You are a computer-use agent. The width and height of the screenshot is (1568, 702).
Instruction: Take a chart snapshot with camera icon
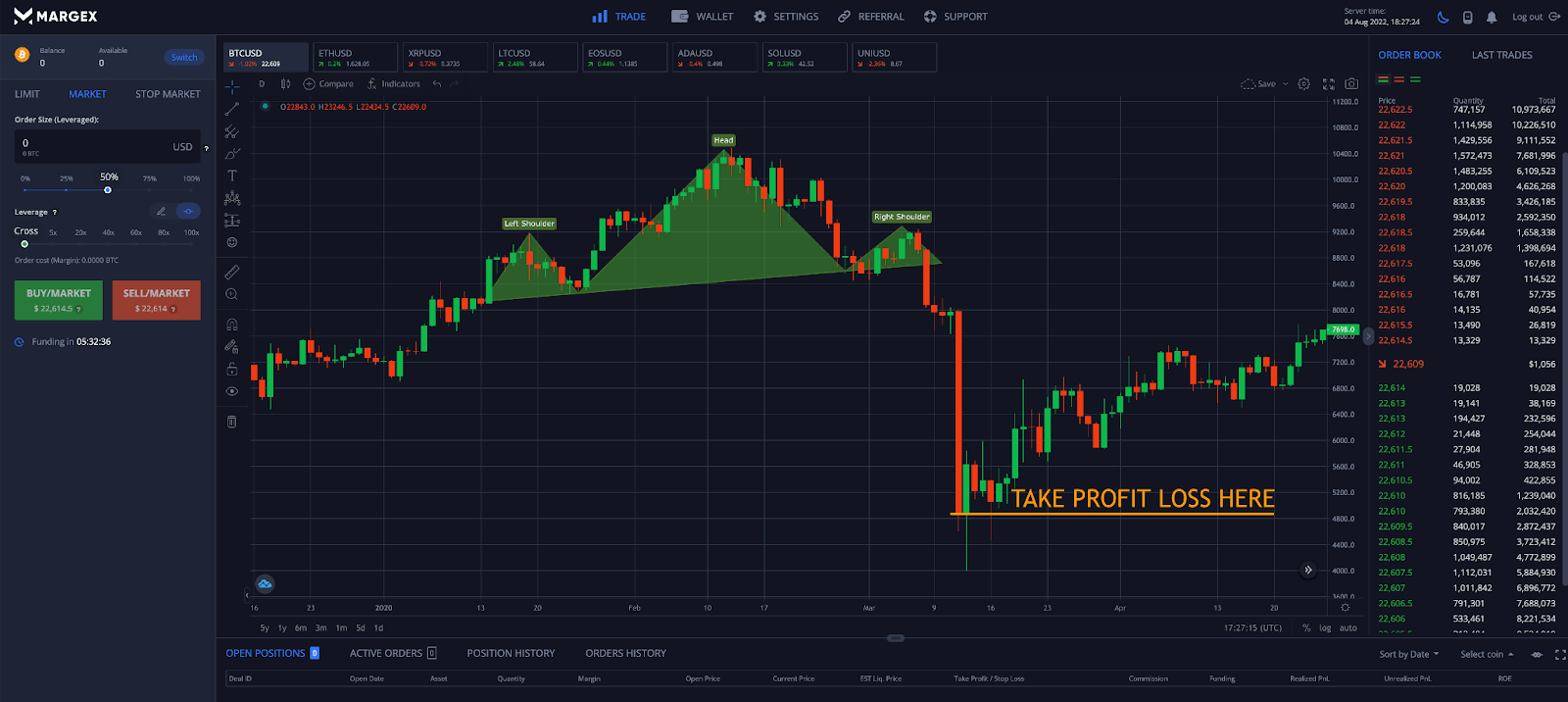1351,84
